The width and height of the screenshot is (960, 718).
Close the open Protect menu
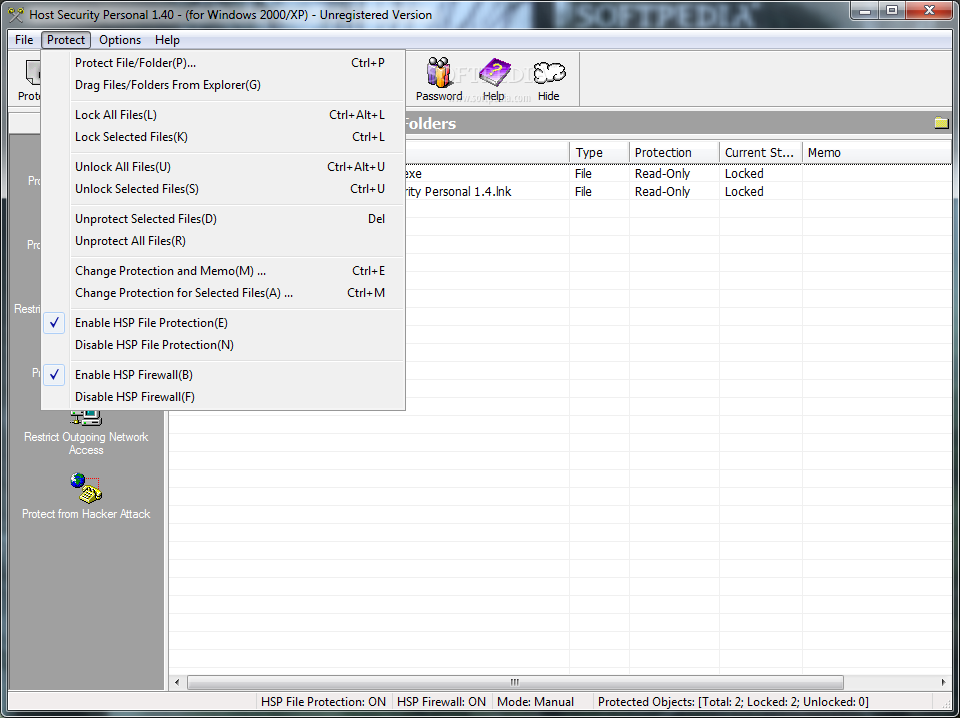(x=66, y=40)
